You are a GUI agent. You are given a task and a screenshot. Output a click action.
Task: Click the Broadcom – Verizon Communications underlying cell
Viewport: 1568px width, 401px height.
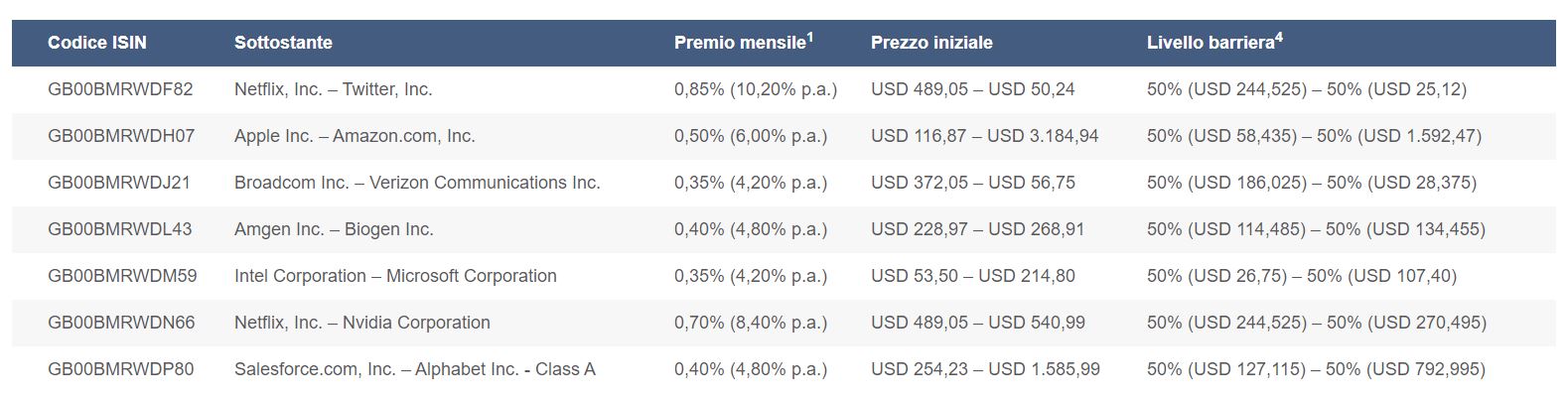(x=417, y=183)
